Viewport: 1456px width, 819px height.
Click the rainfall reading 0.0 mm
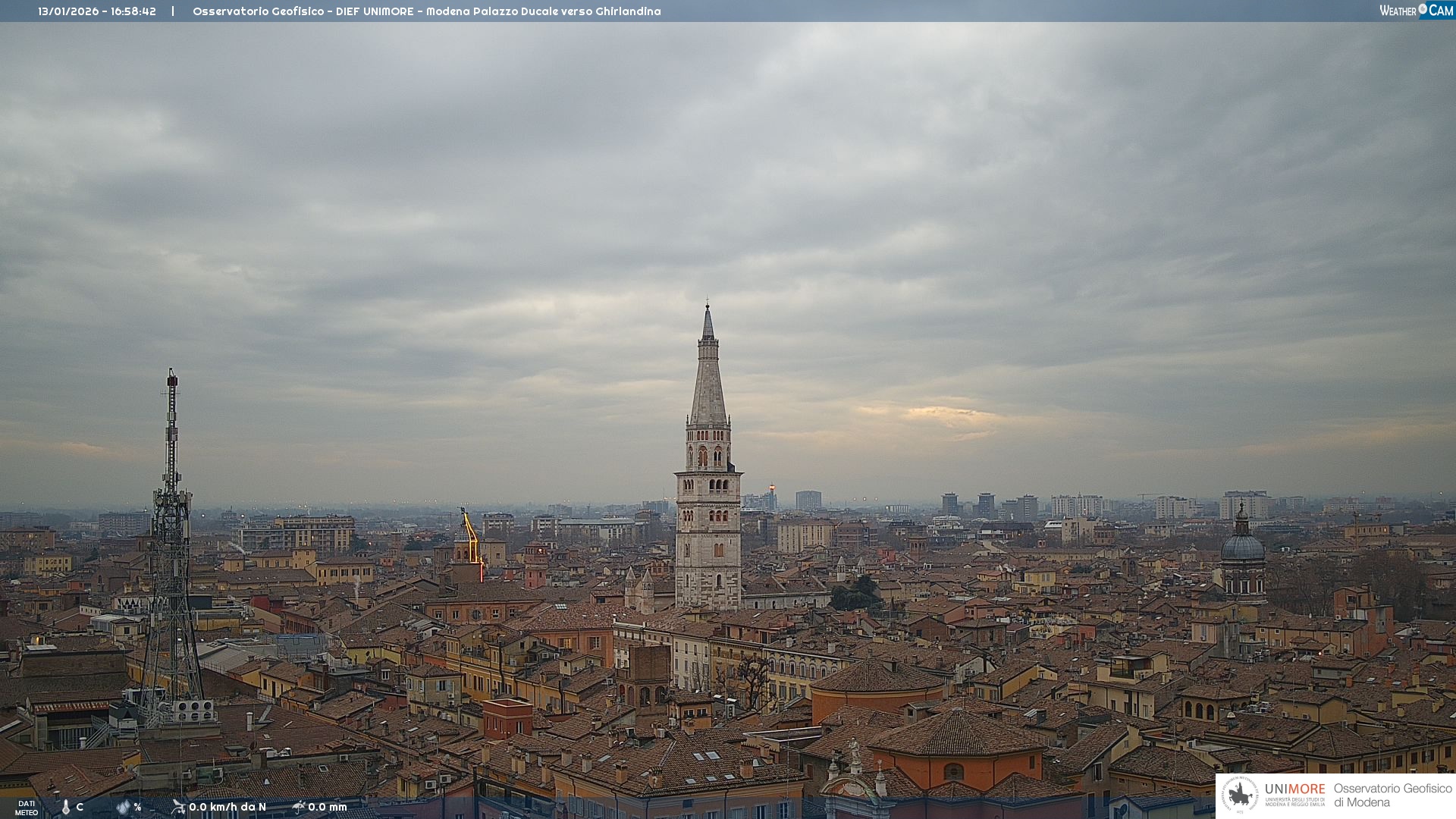click(x=328, y=807)
